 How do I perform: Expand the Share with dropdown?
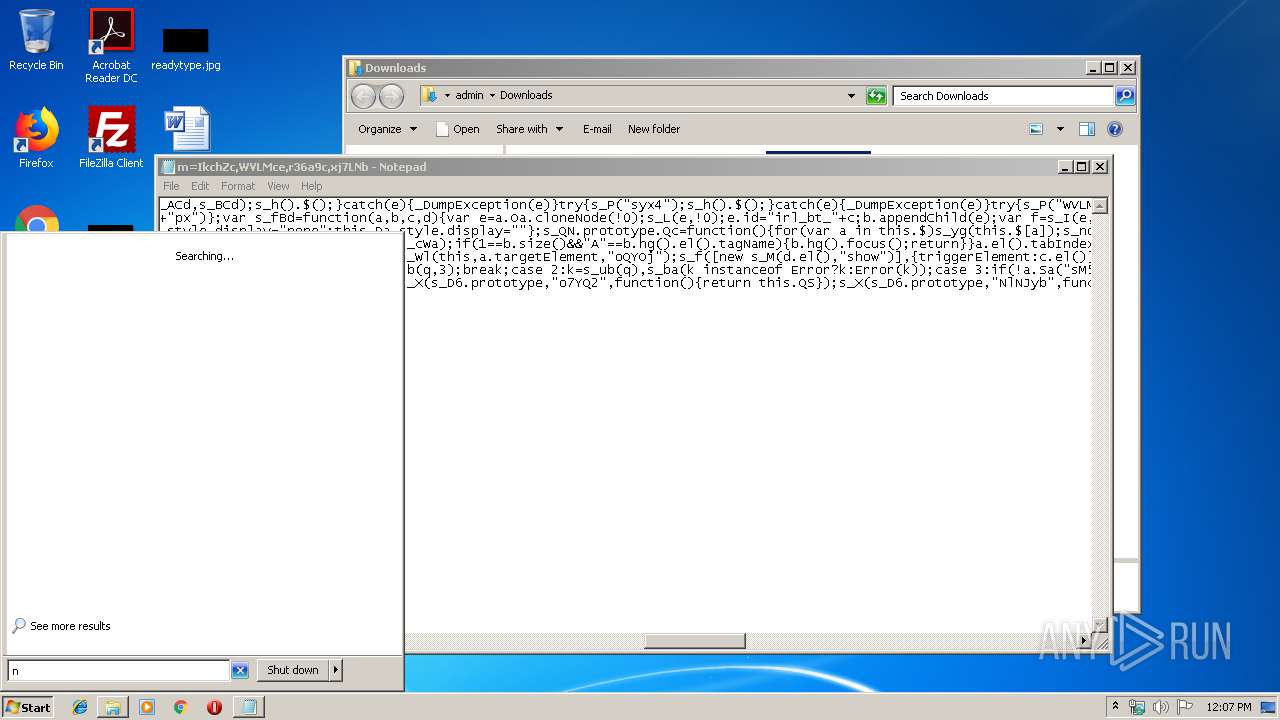coord(529,129)
